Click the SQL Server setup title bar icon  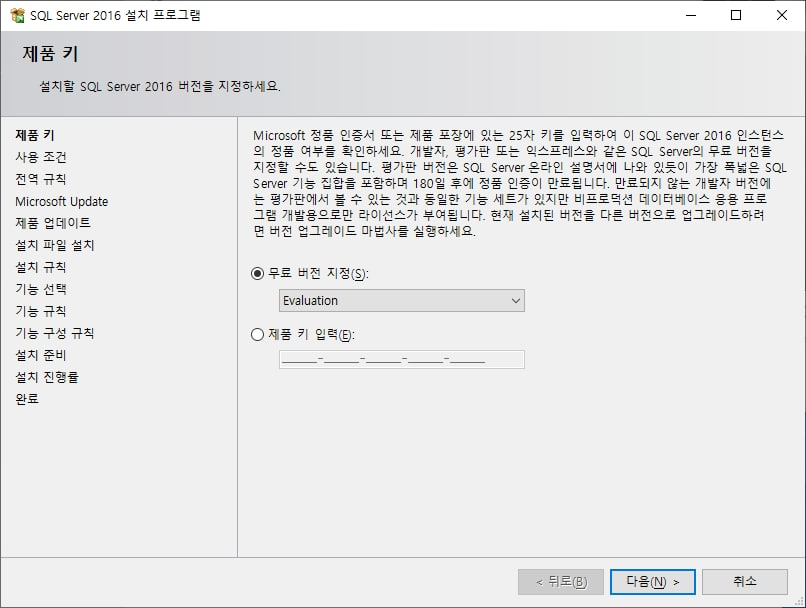point(17,15)
